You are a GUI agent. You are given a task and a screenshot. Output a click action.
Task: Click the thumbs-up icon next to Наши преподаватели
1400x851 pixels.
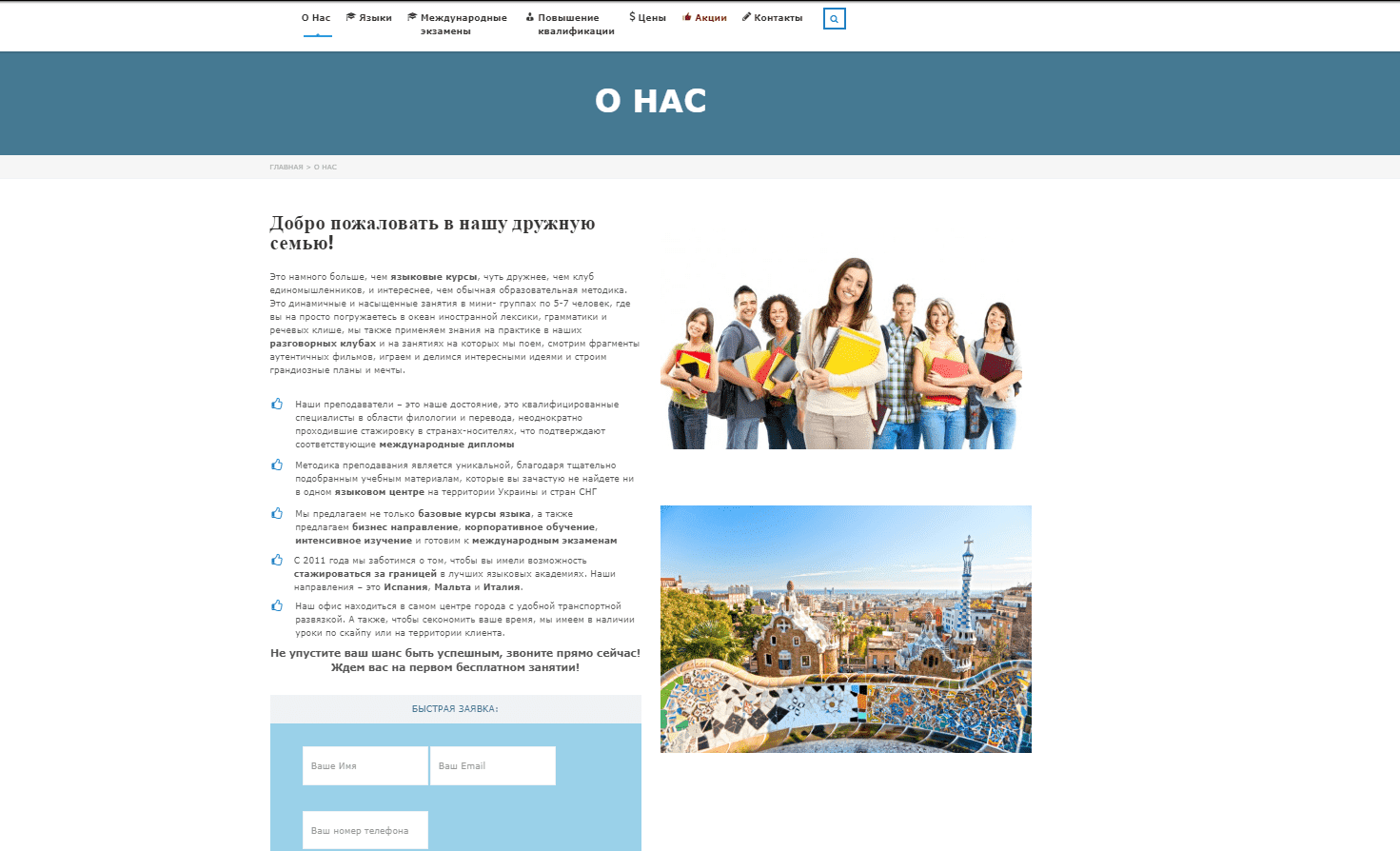[277, 404]
